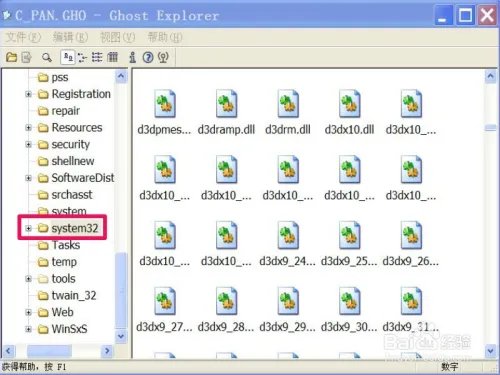
Task: Switch to list view in toolbar
Action: [x=97, y=57]
